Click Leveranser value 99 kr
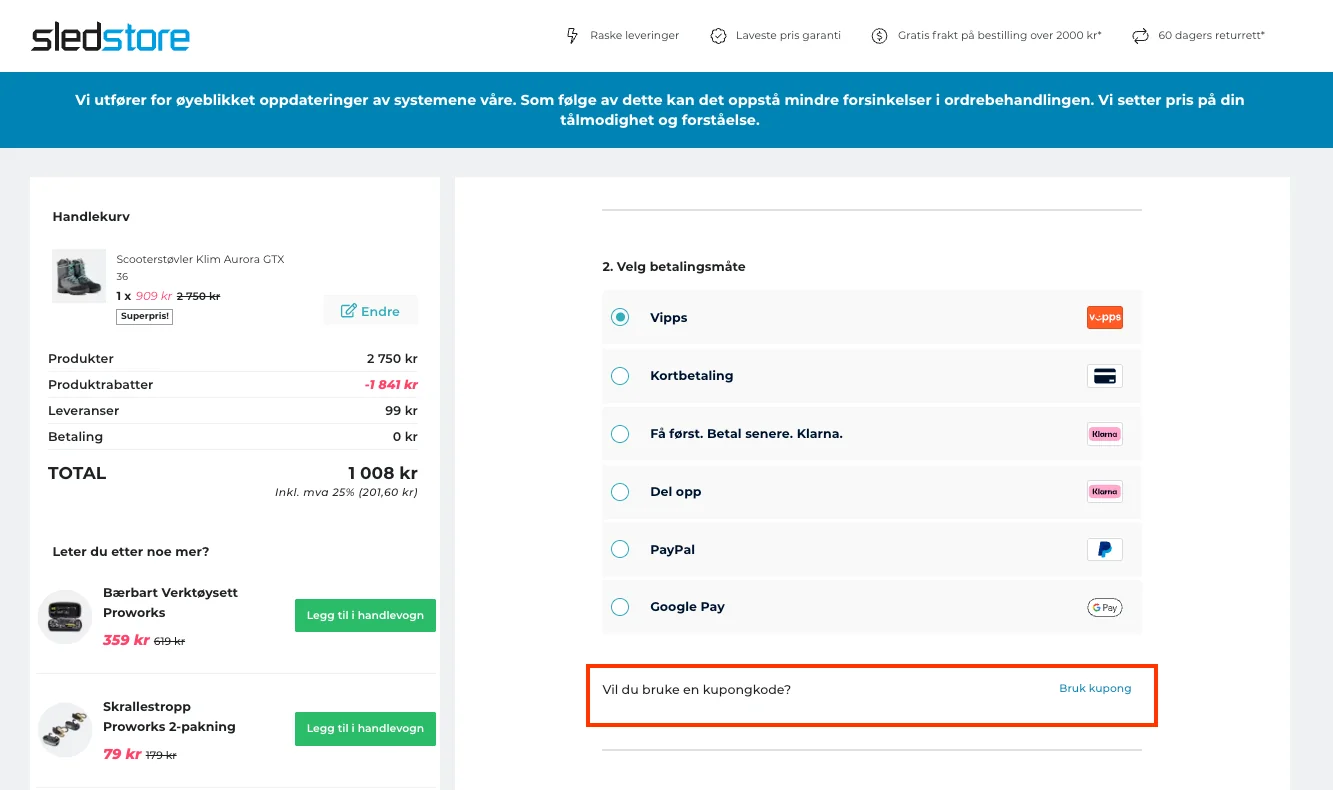 pyautogui.click(x=401, y=411)
